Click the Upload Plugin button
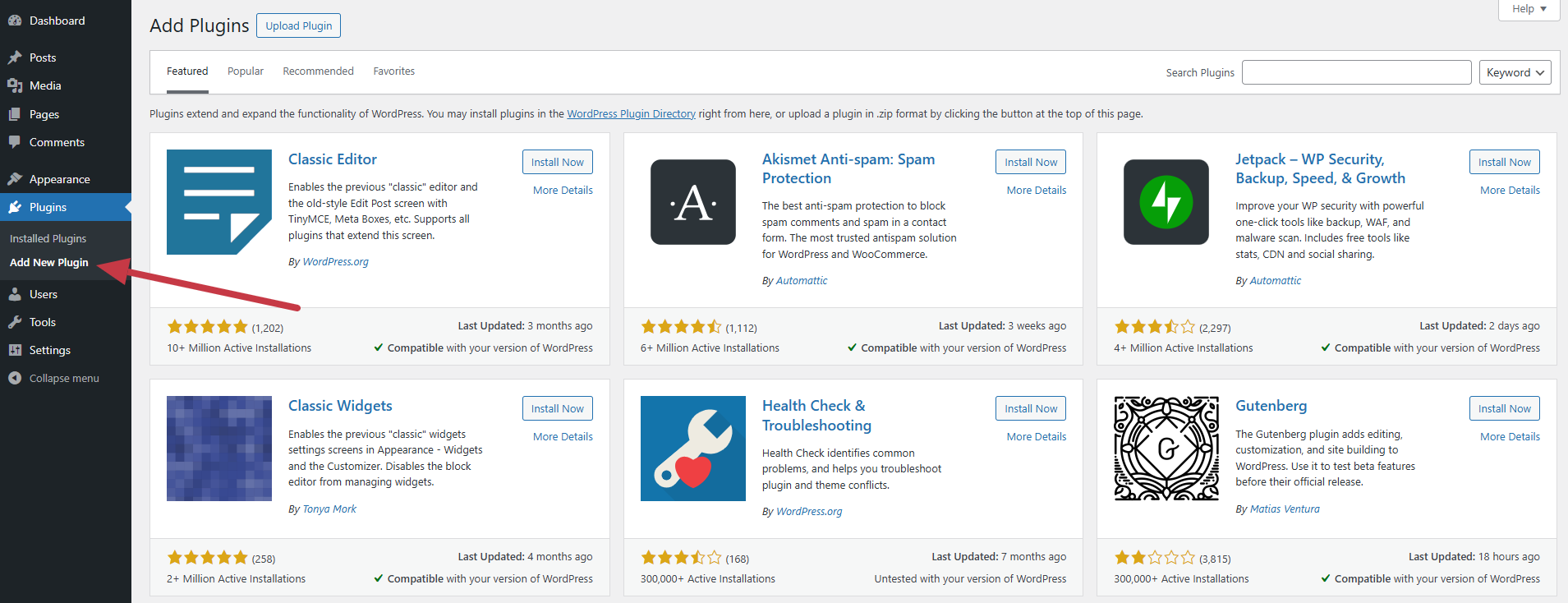This screenshot has height=603, width=1568. point(299,25)
